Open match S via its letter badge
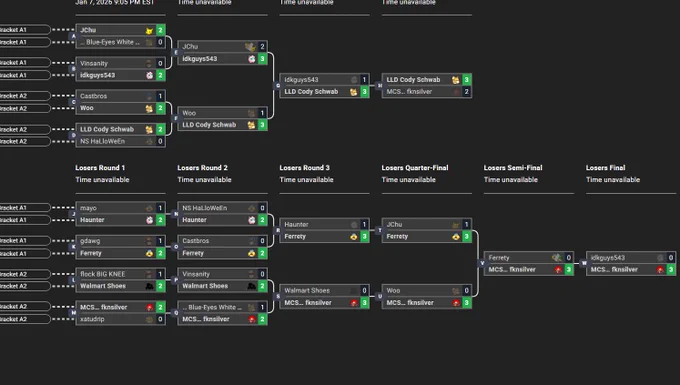Viewport: 680px width, 385px height. (278, 297)
